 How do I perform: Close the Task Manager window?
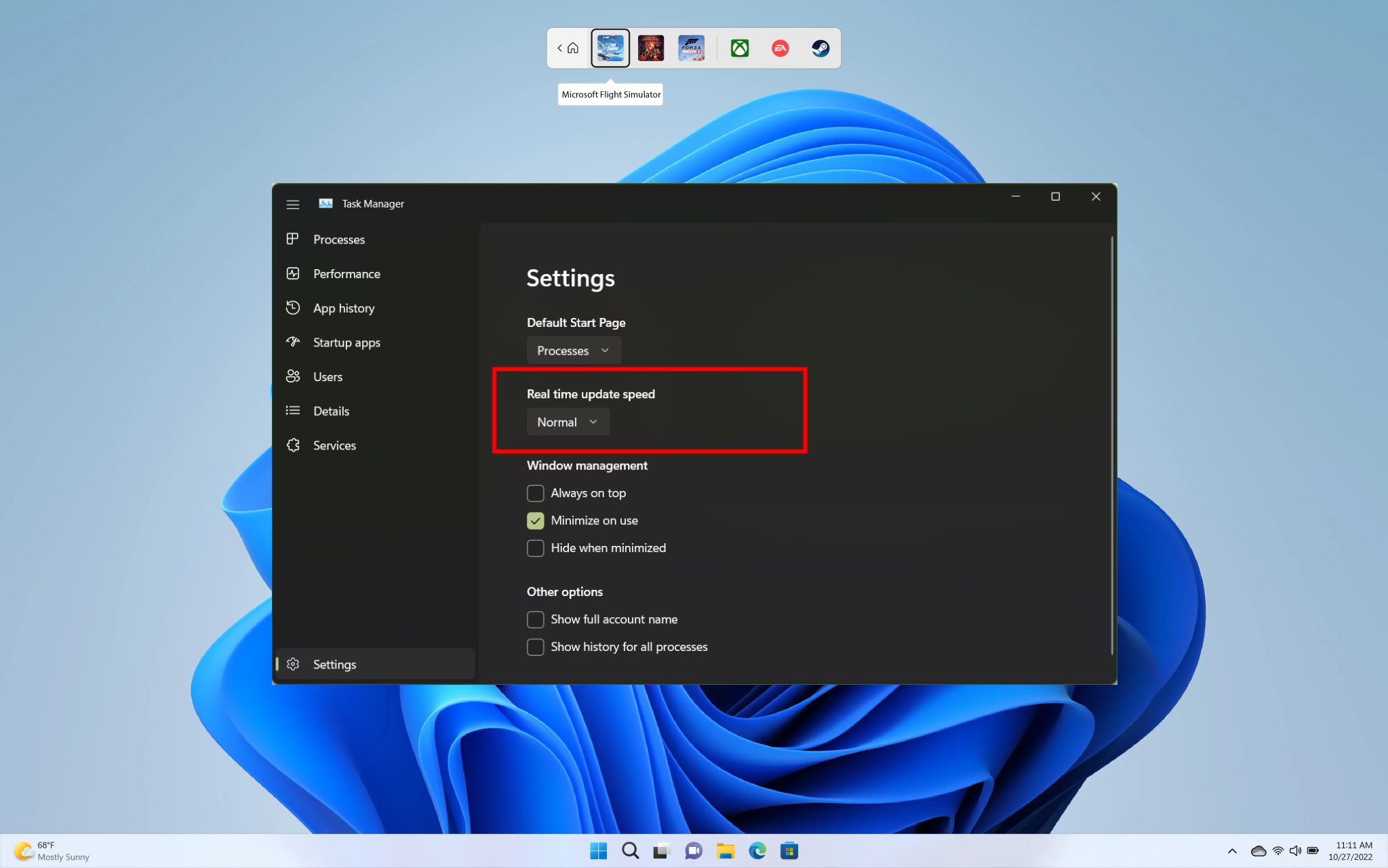(x=1096, y=197)
